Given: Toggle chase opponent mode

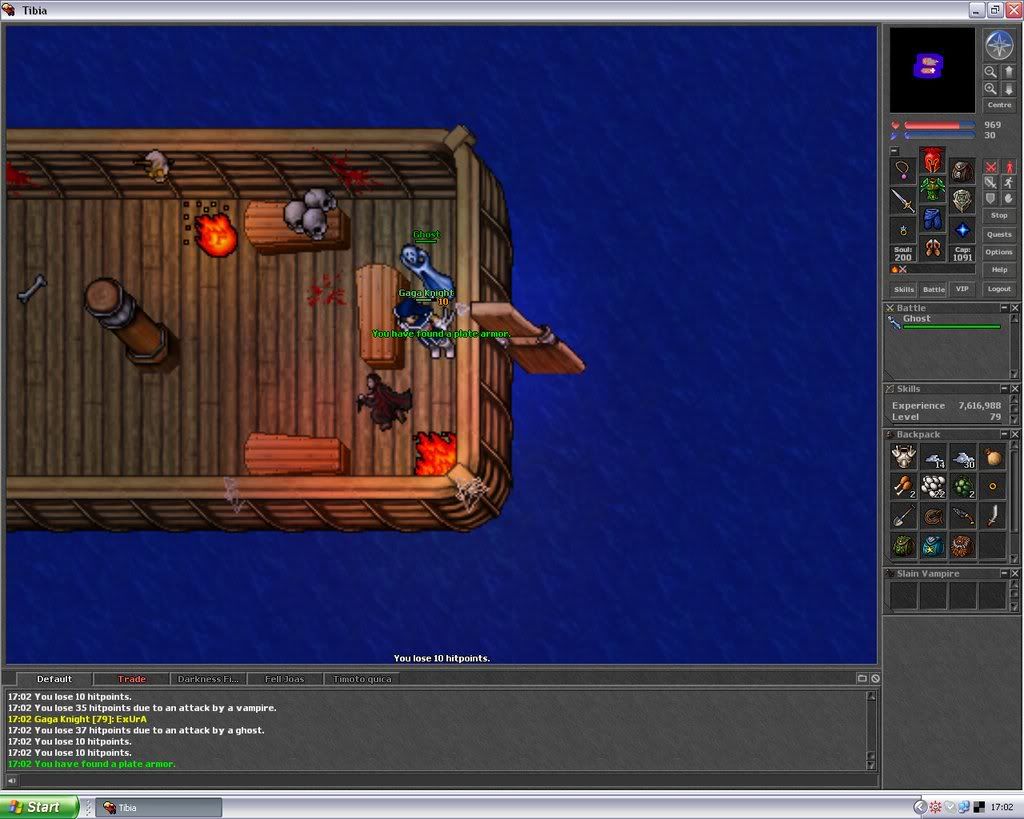Looking at the screenshot, I should [1008, 183].
